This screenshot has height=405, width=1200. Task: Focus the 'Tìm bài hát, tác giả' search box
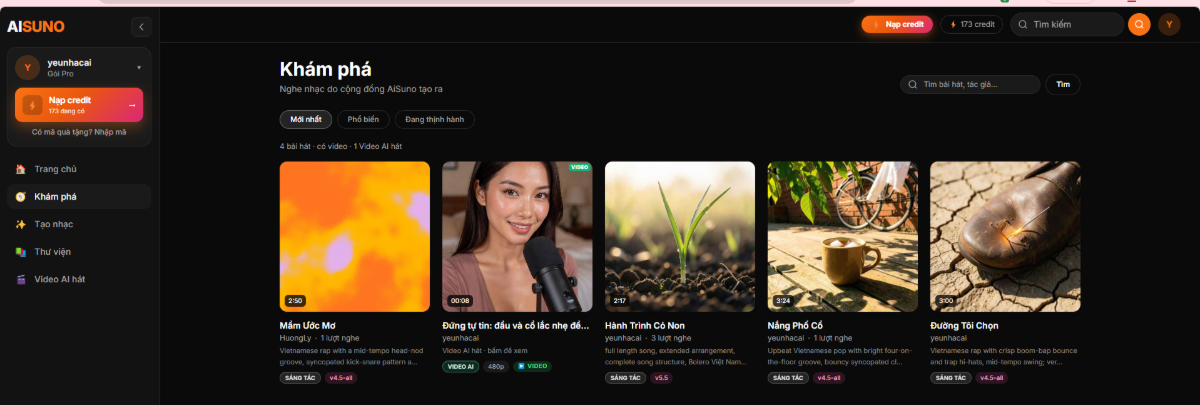click(x=970, y=85)
